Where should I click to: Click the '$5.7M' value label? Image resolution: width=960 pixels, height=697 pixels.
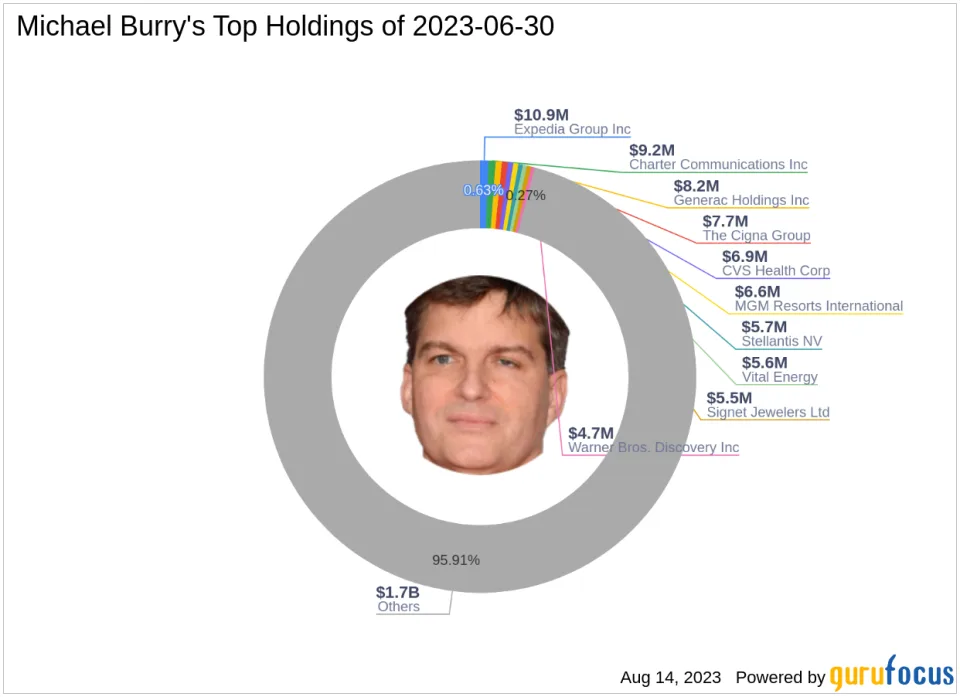pos(764,328)
